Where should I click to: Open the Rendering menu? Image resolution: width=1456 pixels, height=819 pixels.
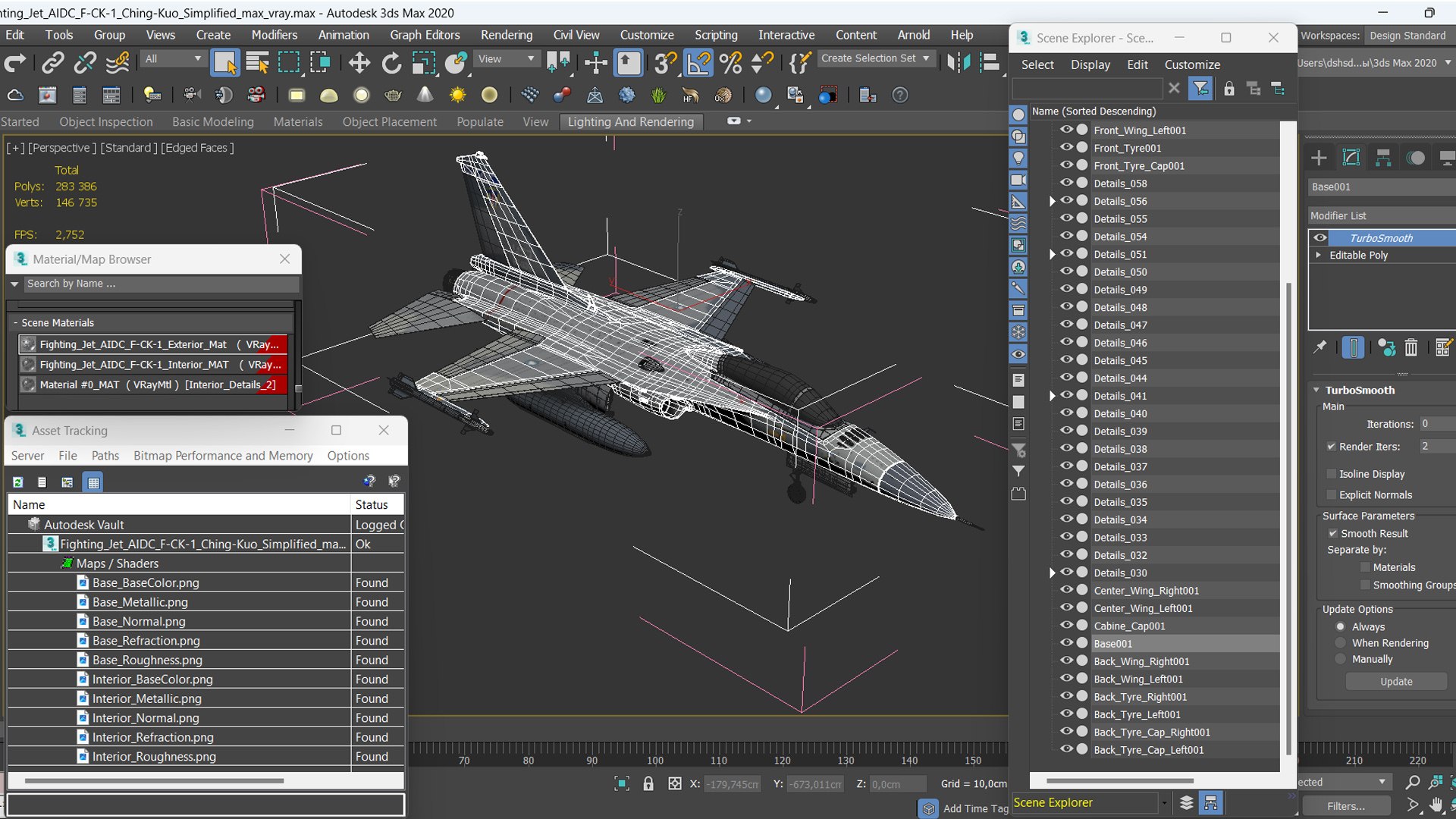(x=506, y=35)
